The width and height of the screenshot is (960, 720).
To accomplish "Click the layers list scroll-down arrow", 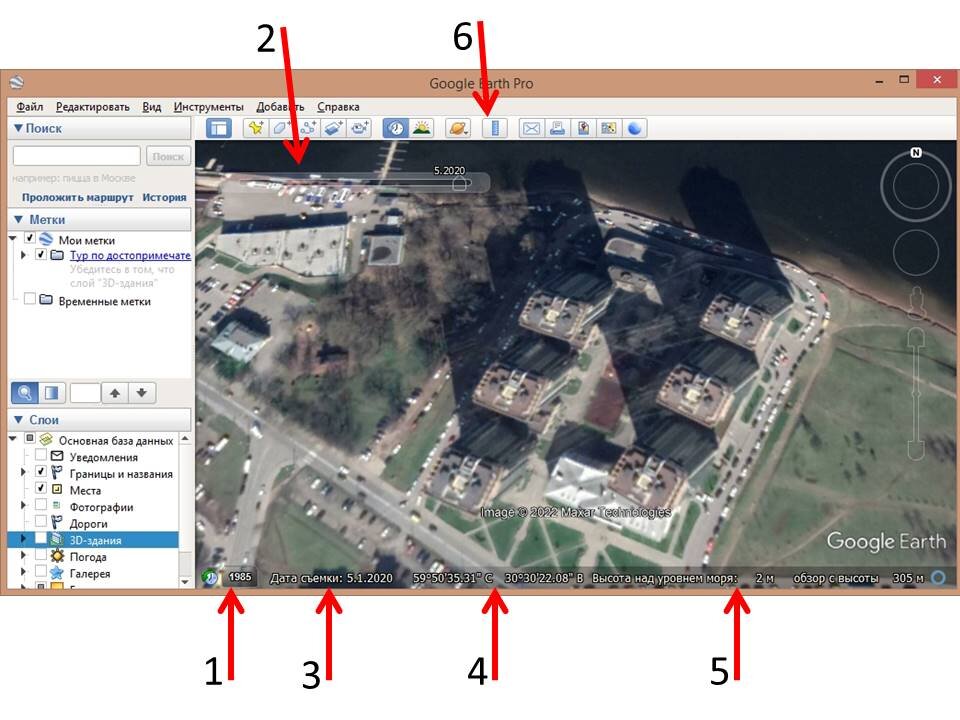I will [x=185, y=581].
